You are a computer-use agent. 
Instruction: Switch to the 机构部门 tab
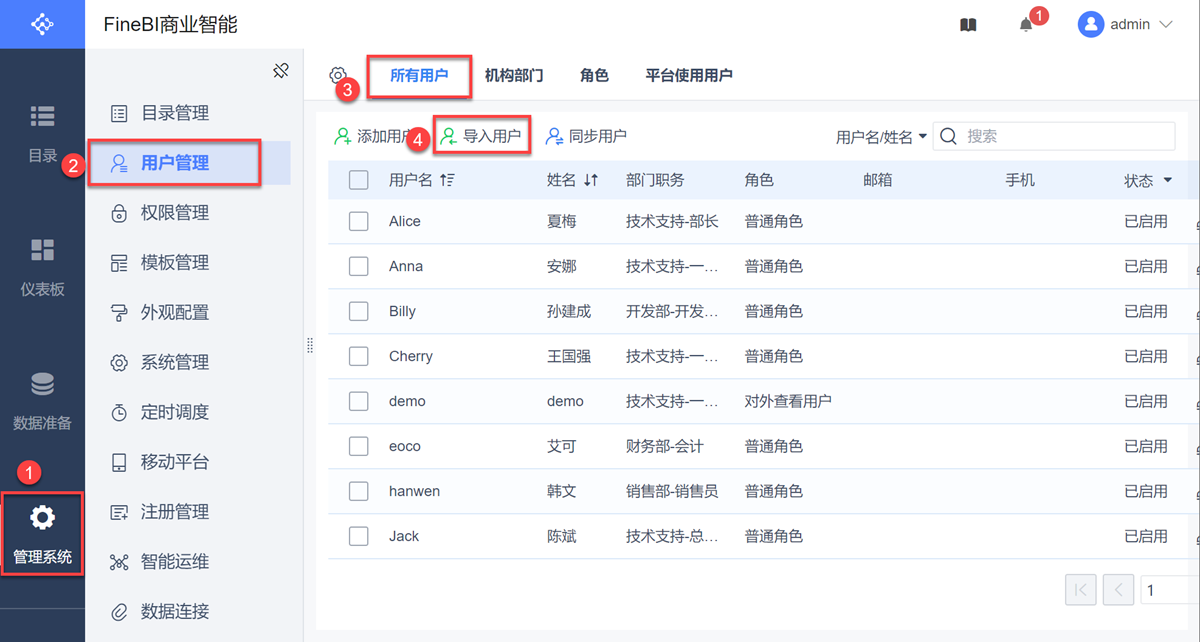pyautogui.click(x=514, y=75)
